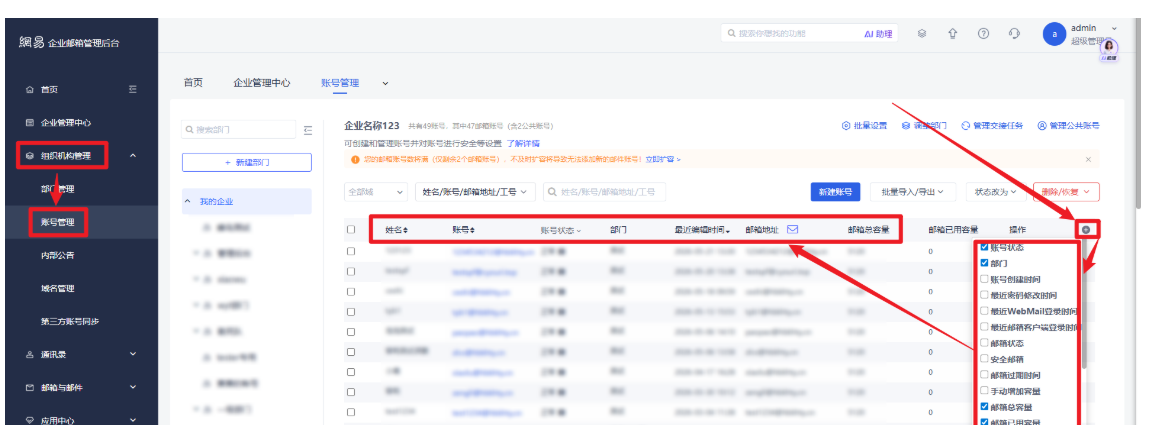Open column settings gear icon
The height and width of the screenshot is (444, 1149).
click(x=1085, y=229)
